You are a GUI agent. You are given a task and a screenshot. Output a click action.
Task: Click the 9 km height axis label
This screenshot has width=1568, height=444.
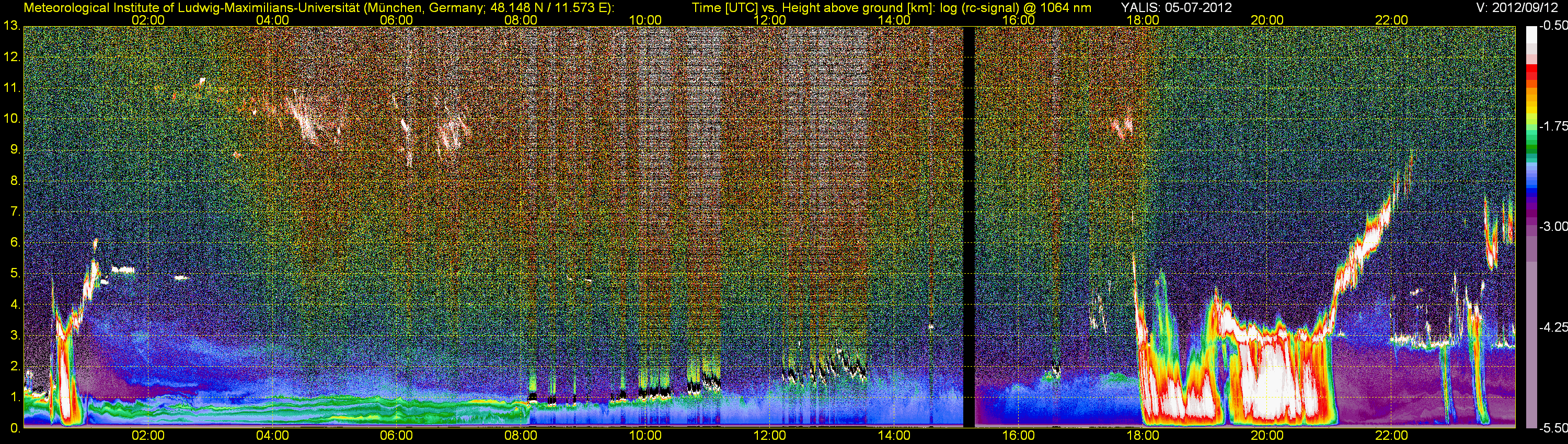pos(14,149)
